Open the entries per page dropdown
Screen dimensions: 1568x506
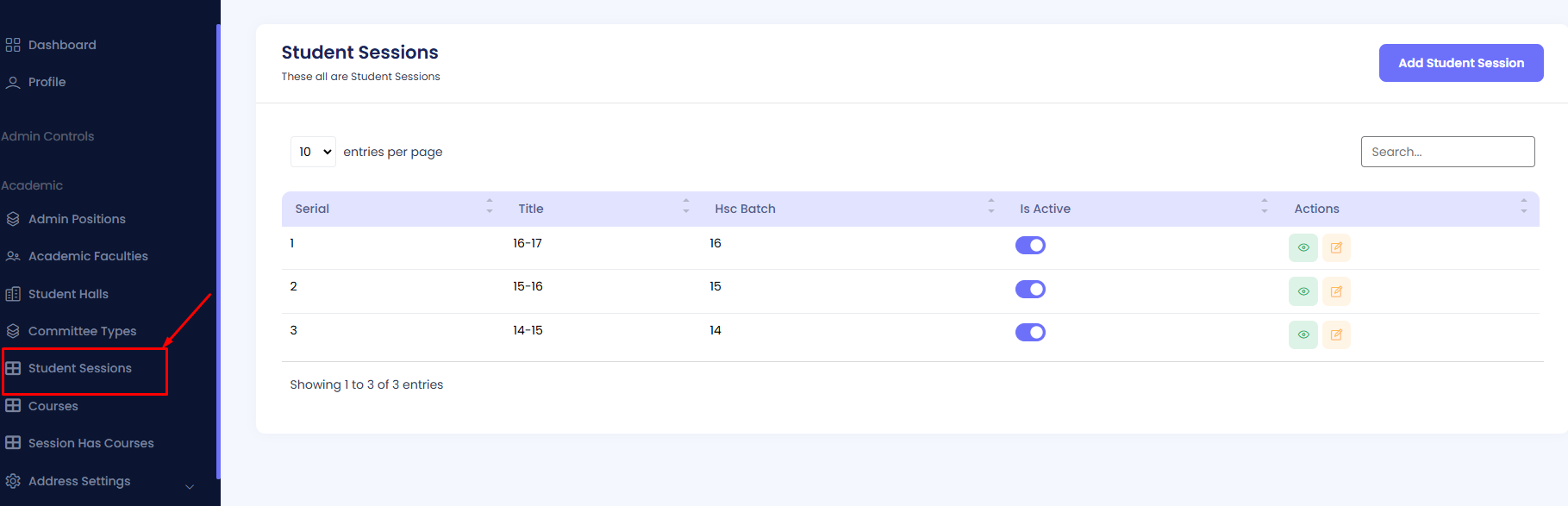coord(313,152)
